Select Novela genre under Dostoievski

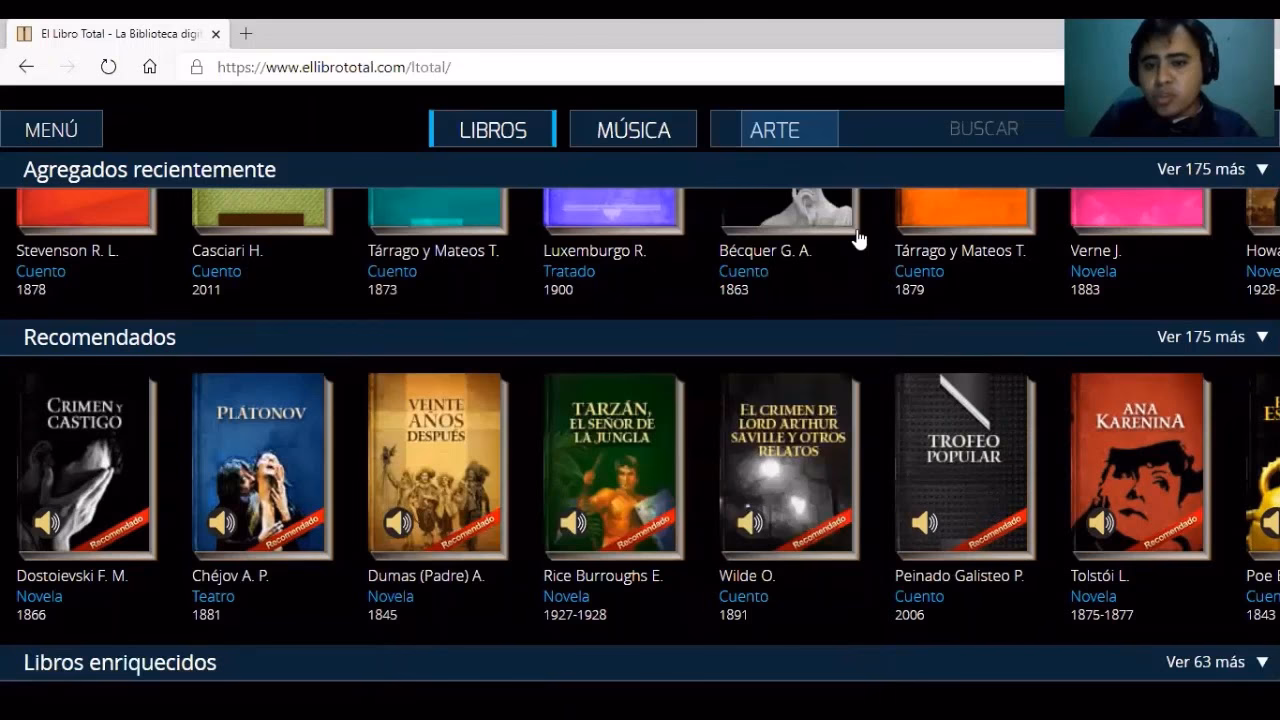pos(39,596)
